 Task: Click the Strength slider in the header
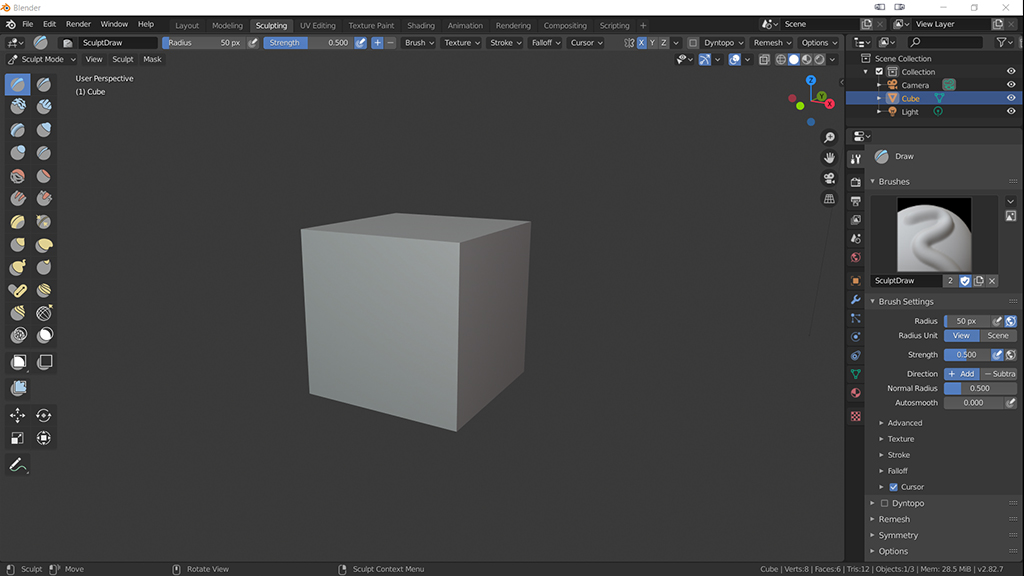300,42
